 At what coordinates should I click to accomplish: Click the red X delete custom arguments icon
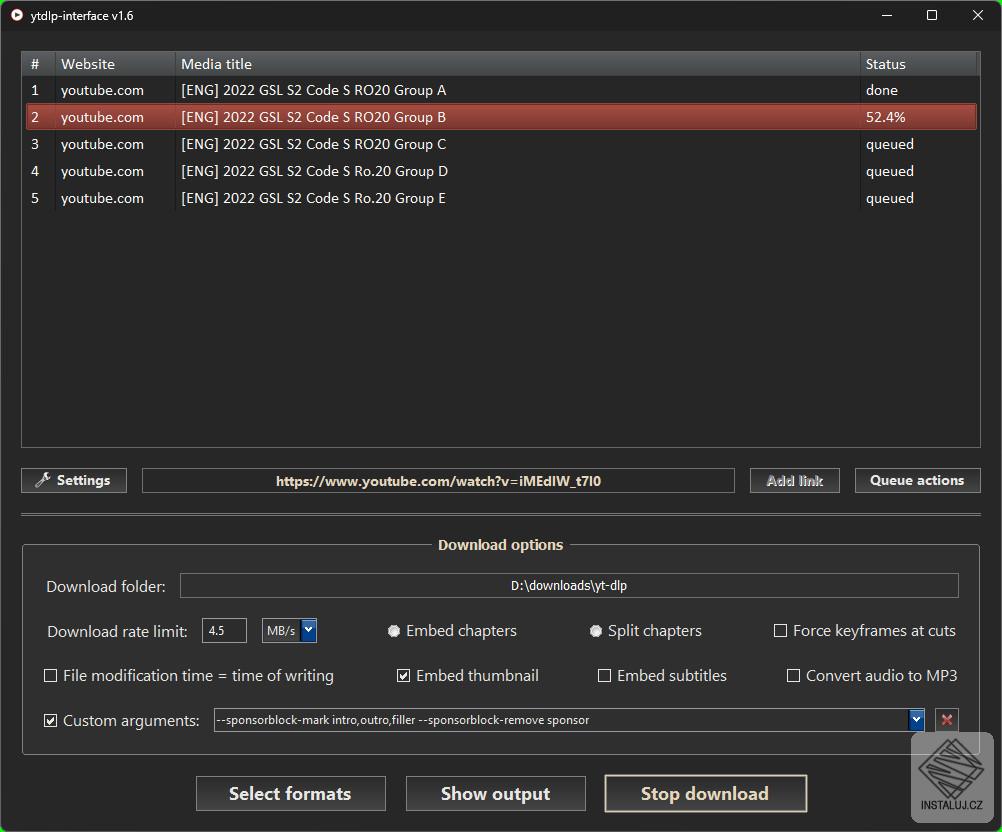tap(946, 720)
